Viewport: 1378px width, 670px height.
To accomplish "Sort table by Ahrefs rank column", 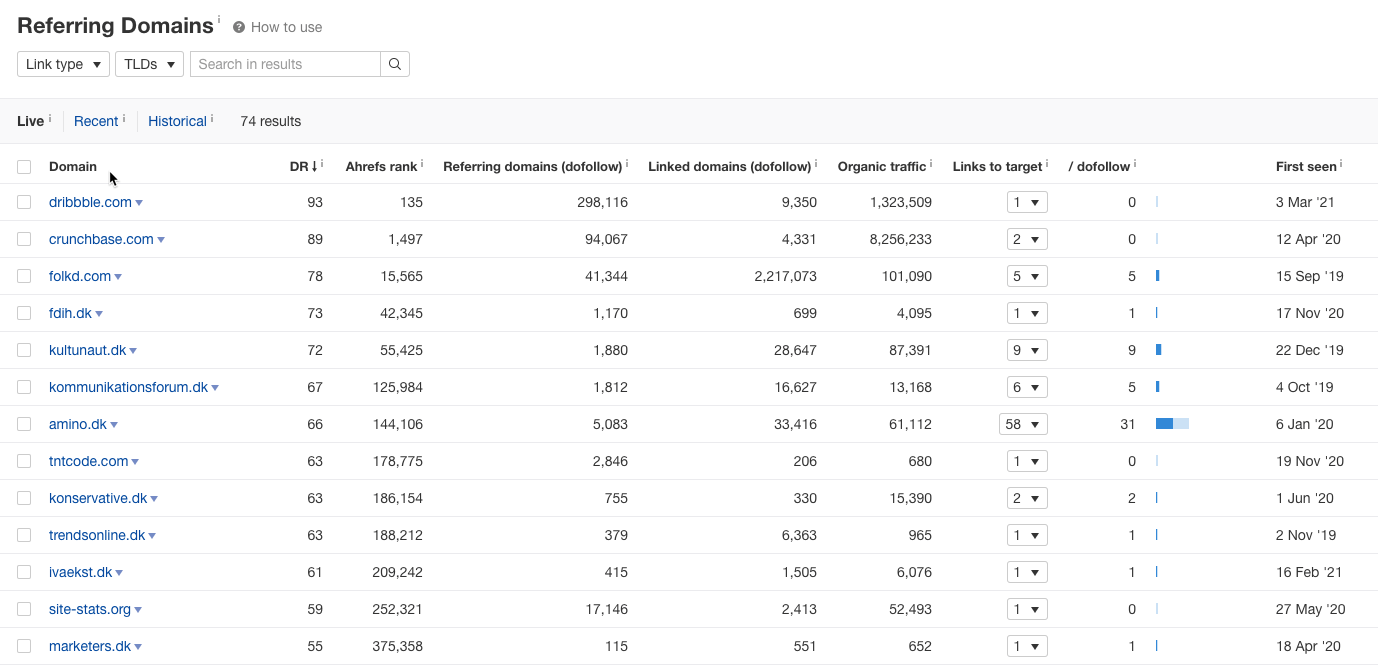I will pyautogui.click(x=381, y=167).
